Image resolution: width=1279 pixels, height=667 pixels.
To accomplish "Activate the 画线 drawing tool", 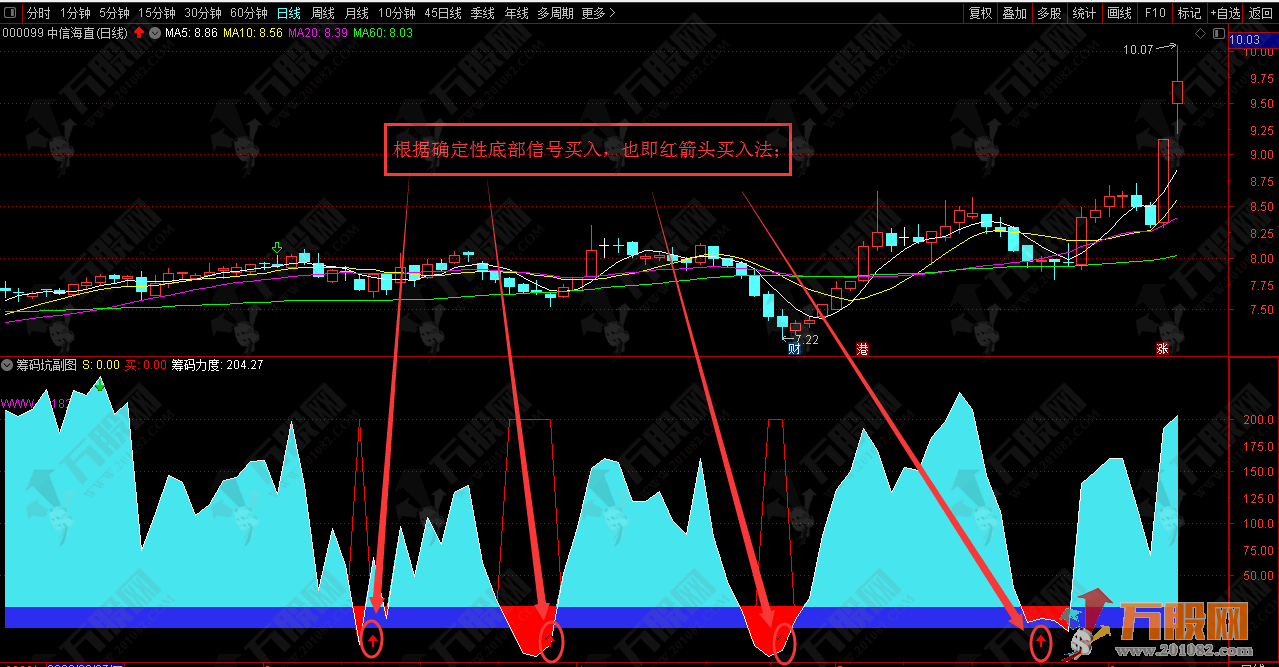I will (1120, 13).
